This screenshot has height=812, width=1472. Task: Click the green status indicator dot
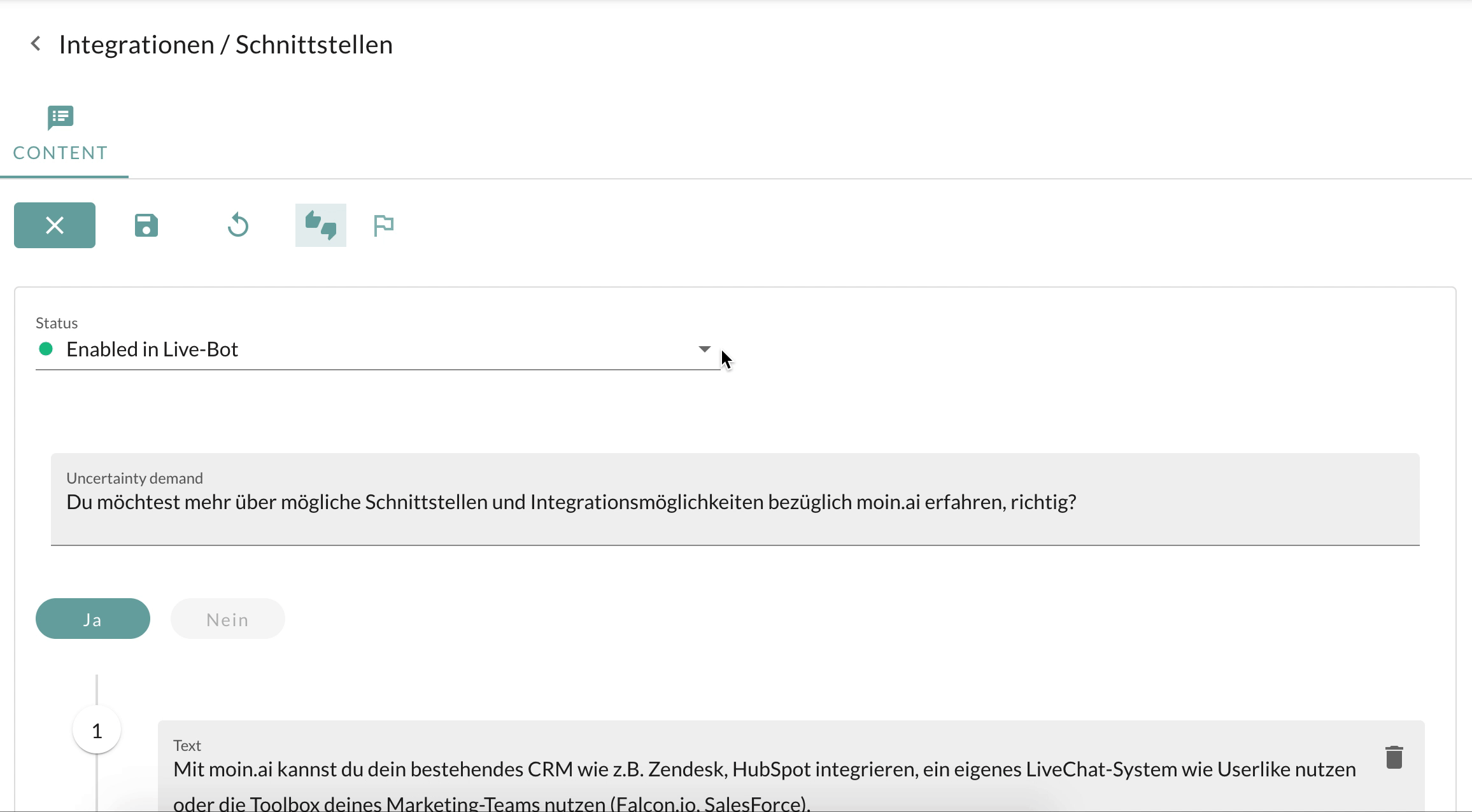click(x=46, y=349)
